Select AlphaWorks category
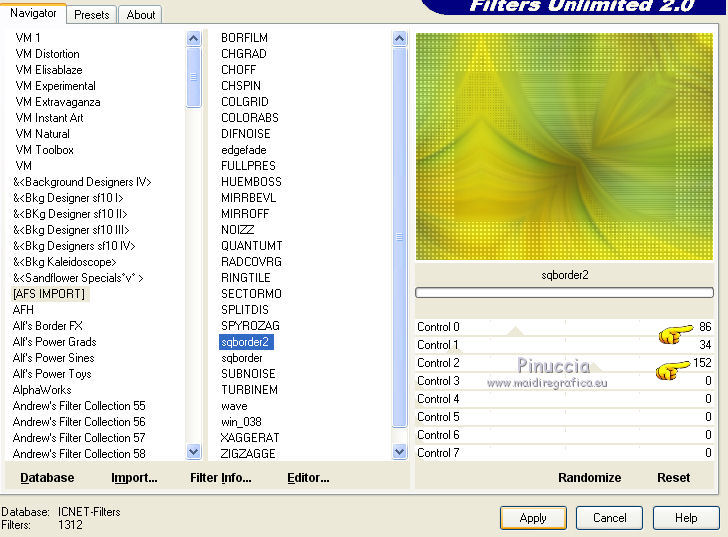The height and width of the screenshot is (537, 728). pyautogui.click(x=42, y=390)
